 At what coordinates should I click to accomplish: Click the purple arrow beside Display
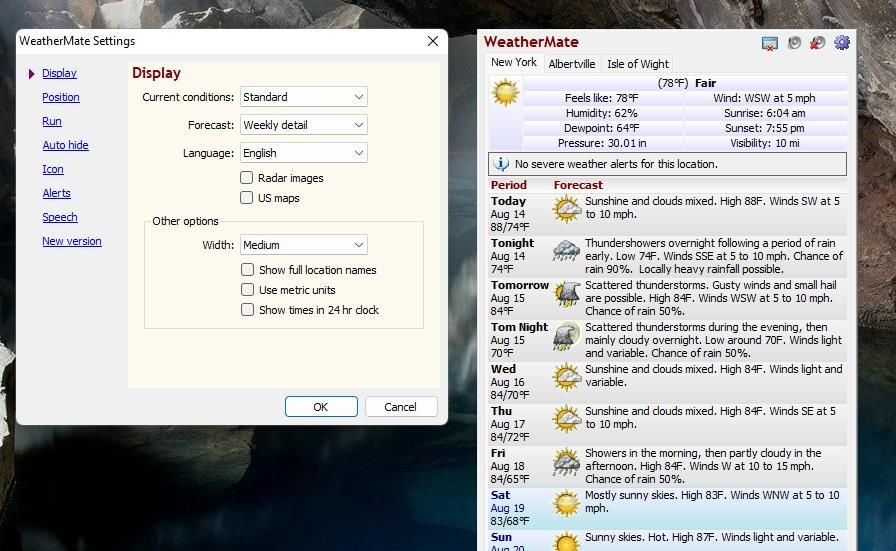coord(31,74)
